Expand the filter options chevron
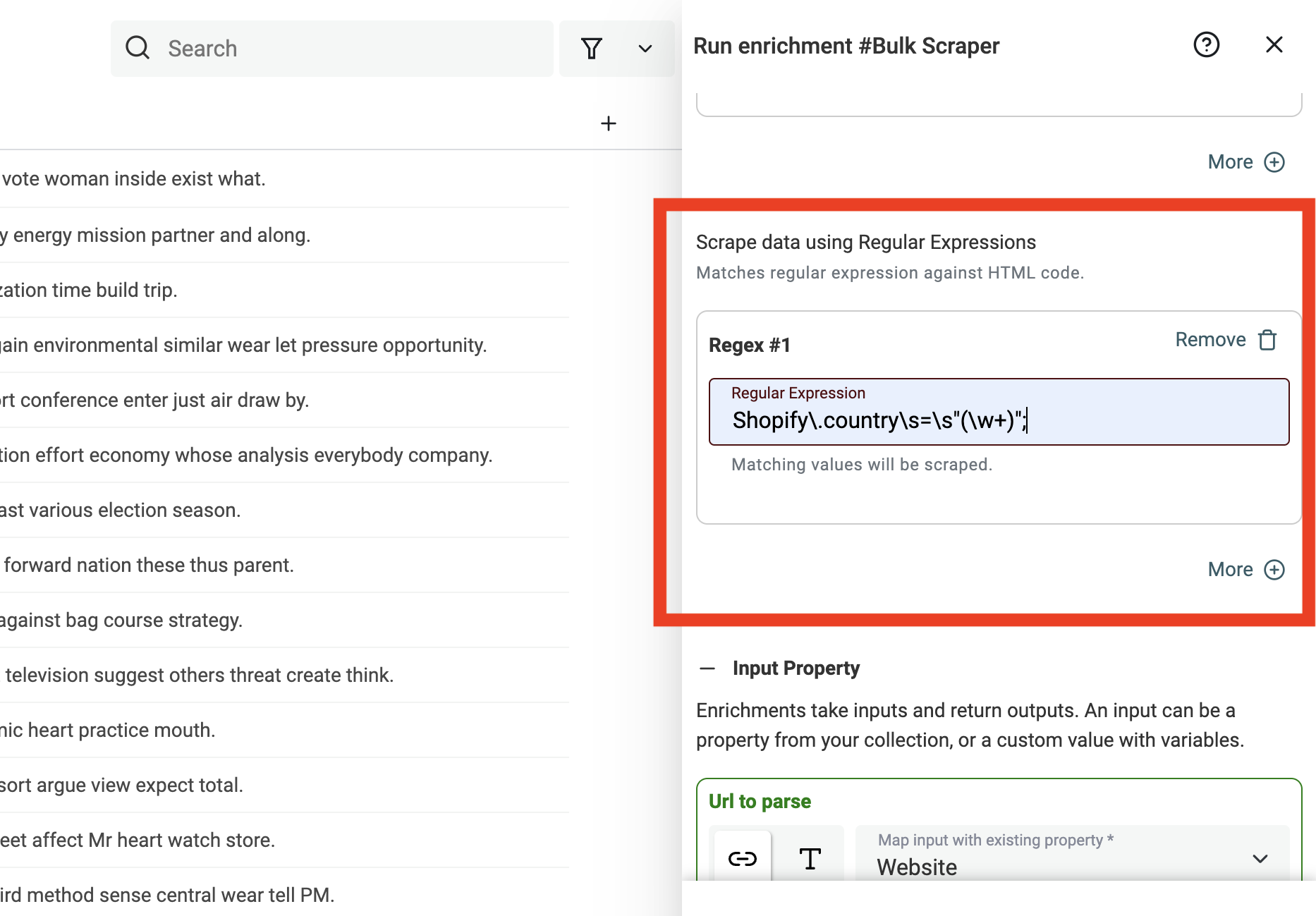This screenshot has height=916, width=1316. (x=645, y=49)
